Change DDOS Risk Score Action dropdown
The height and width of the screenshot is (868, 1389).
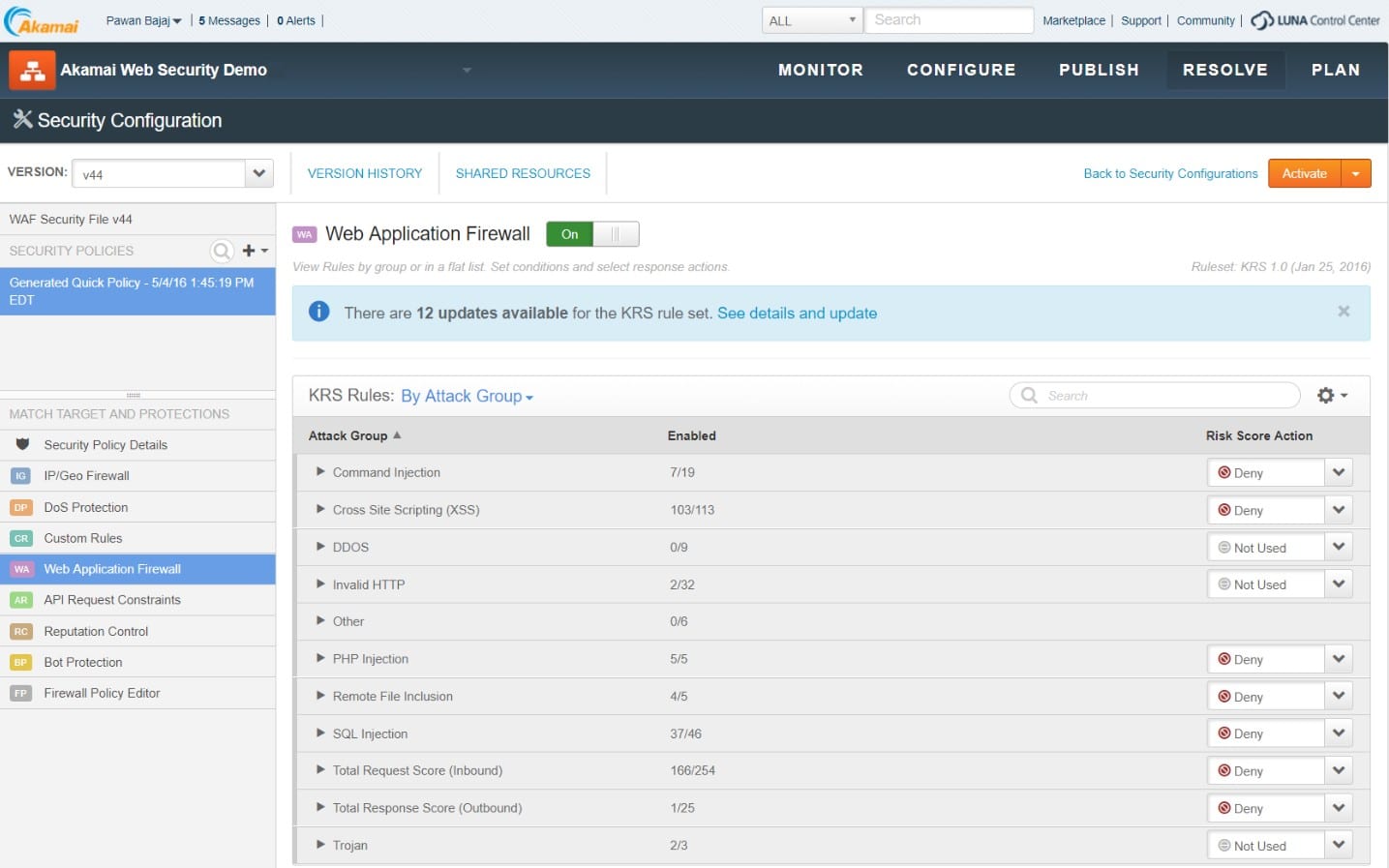pyautogui.click(x=1339, y=547)
